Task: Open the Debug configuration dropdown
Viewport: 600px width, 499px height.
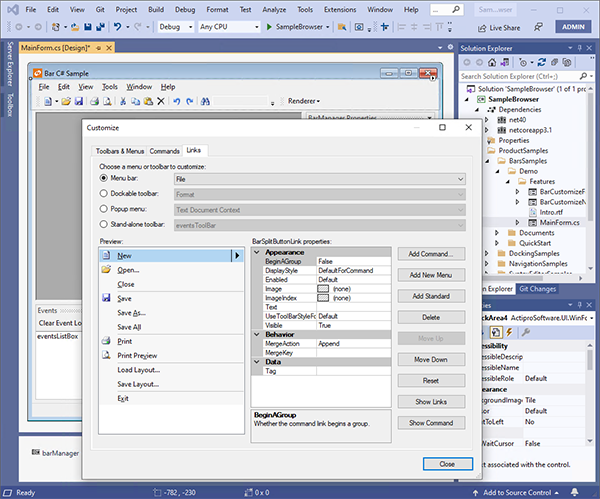Action: 176,27
